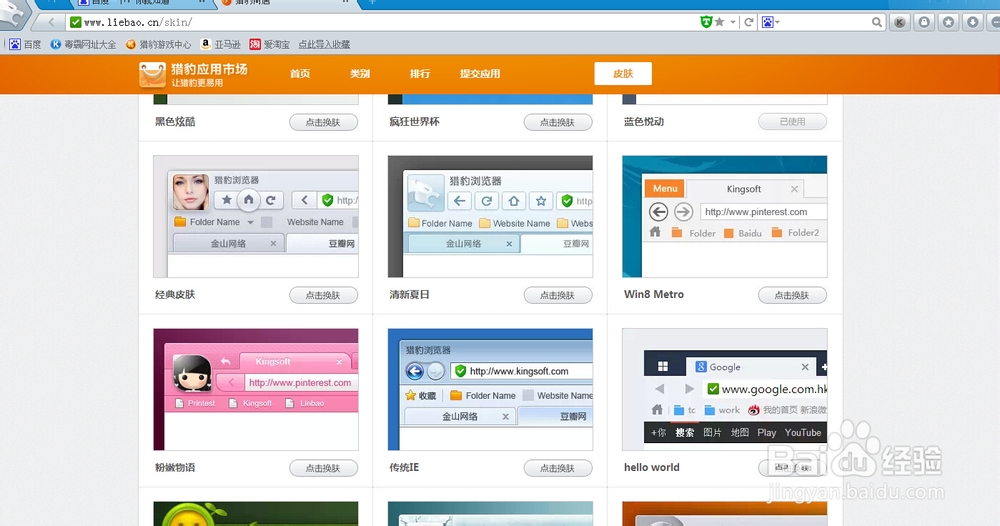Click the 疯狂世界杯 skin title
The image size is (1000, 526).
pos(415,121)
